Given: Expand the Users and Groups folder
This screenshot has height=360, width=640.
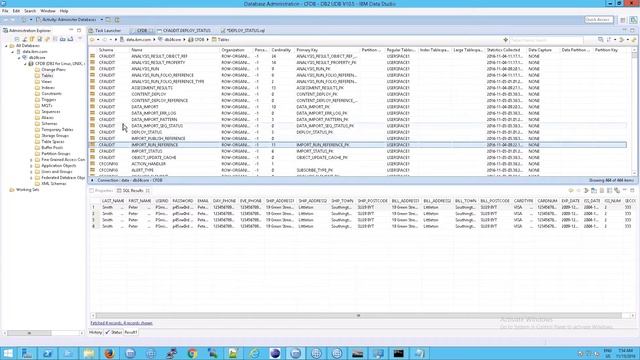Looking at the screenshot, I should coord(31,172).
